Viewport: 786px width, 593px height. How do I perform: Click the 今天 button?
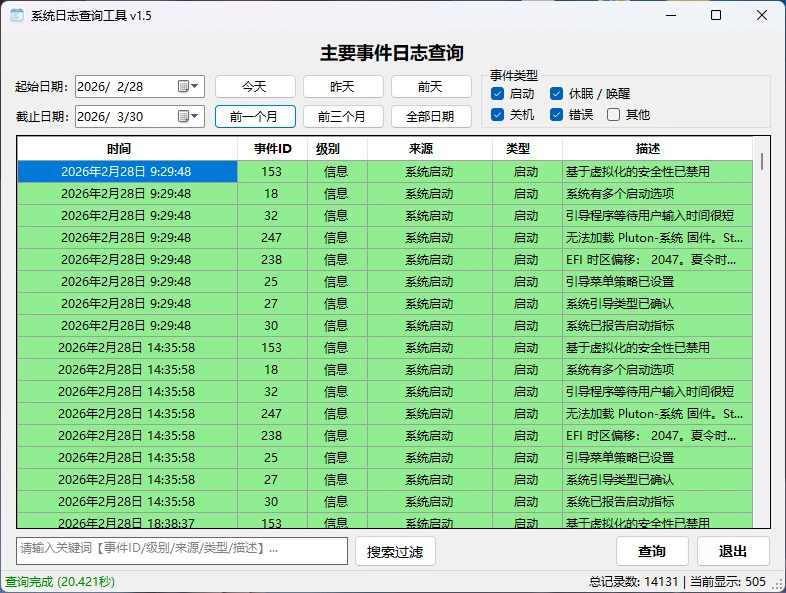click(x=255, y=86)
